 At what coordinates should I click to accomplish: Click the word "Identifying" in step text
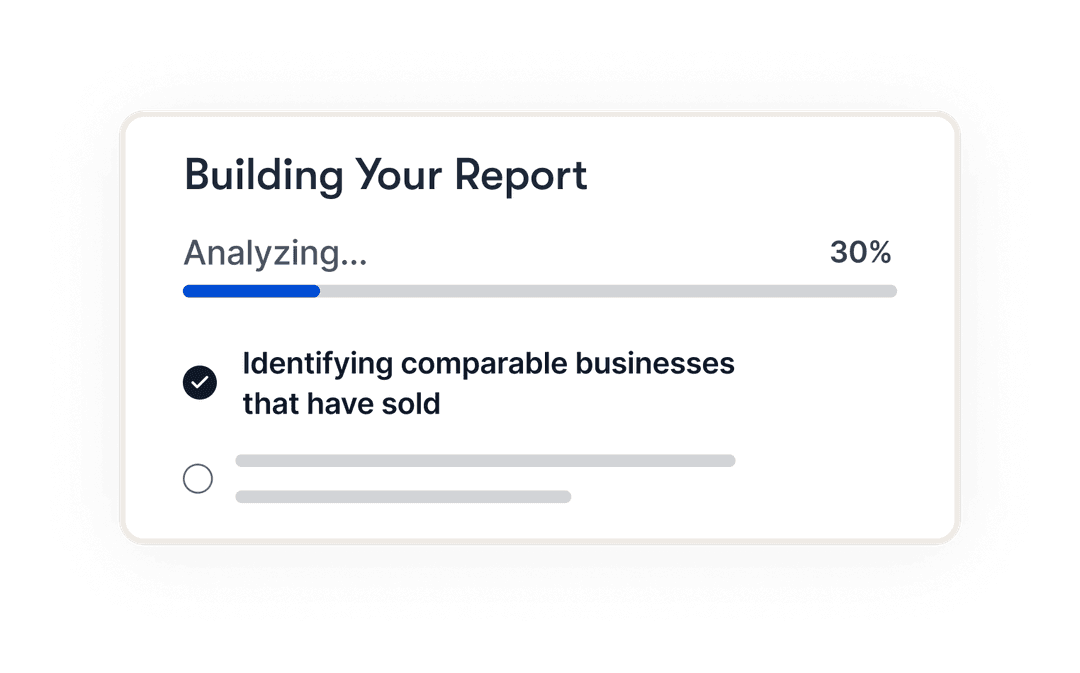(x=318, y=365)
